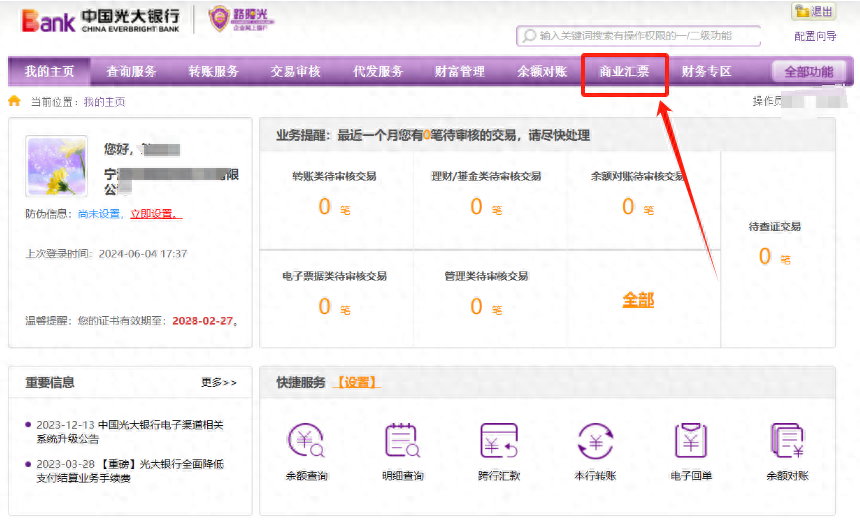Select the 转账服务 menu tab

coord(213,72)
